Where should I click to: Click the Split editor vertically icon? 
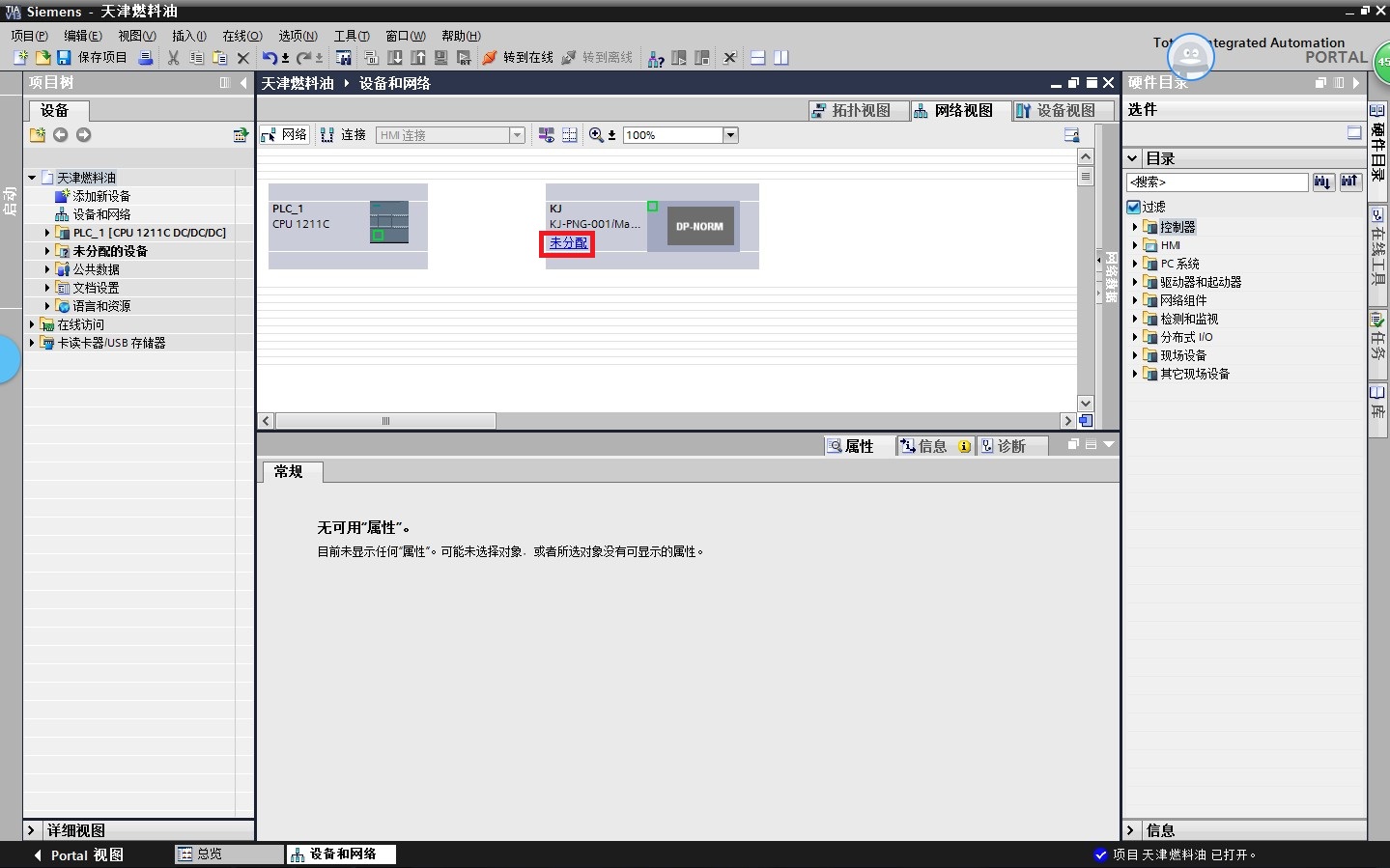click(x=780, y=58)
